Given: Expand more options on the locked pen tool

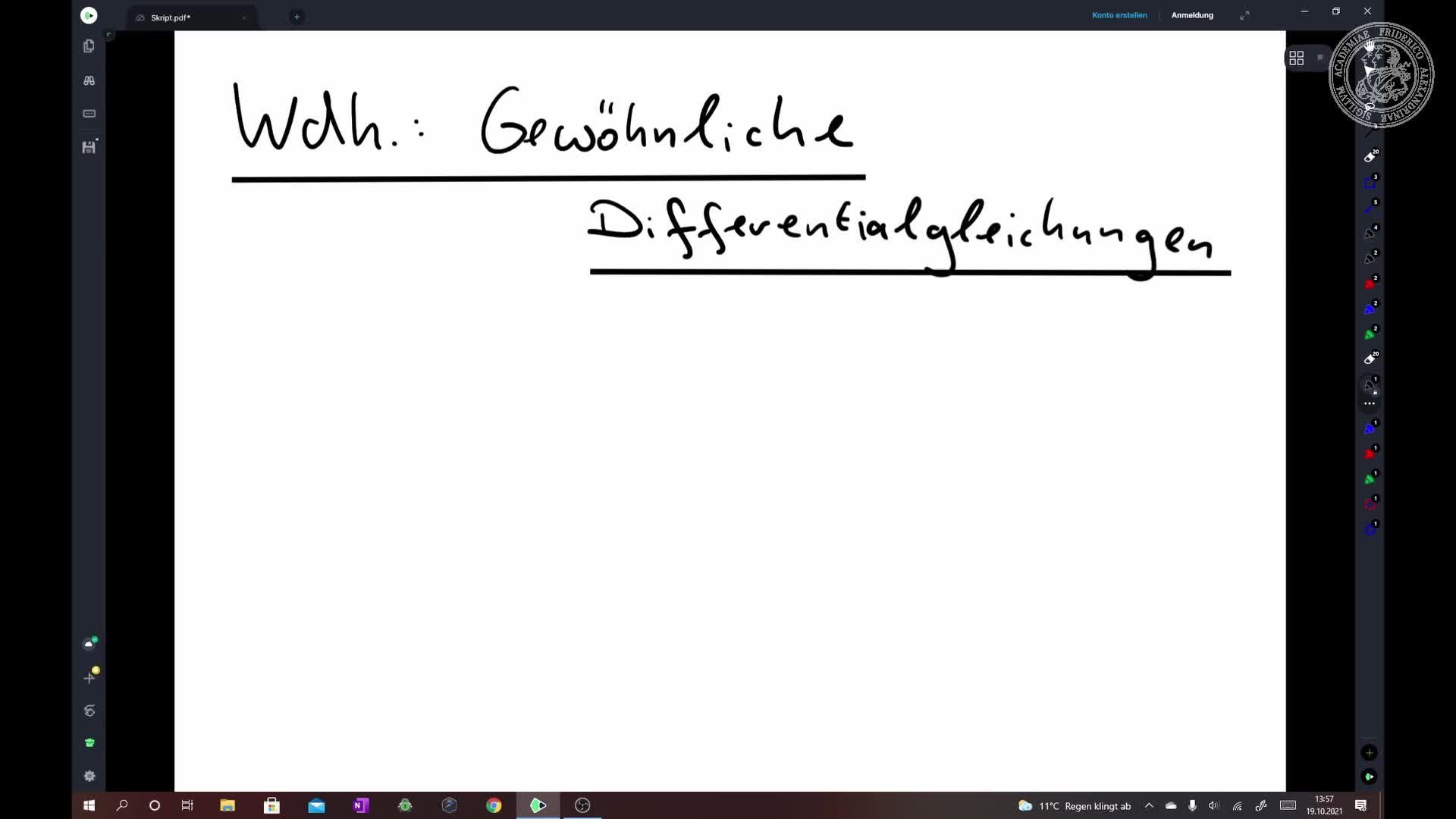Looking at the screenshot, I should (x=1370, y=403).
